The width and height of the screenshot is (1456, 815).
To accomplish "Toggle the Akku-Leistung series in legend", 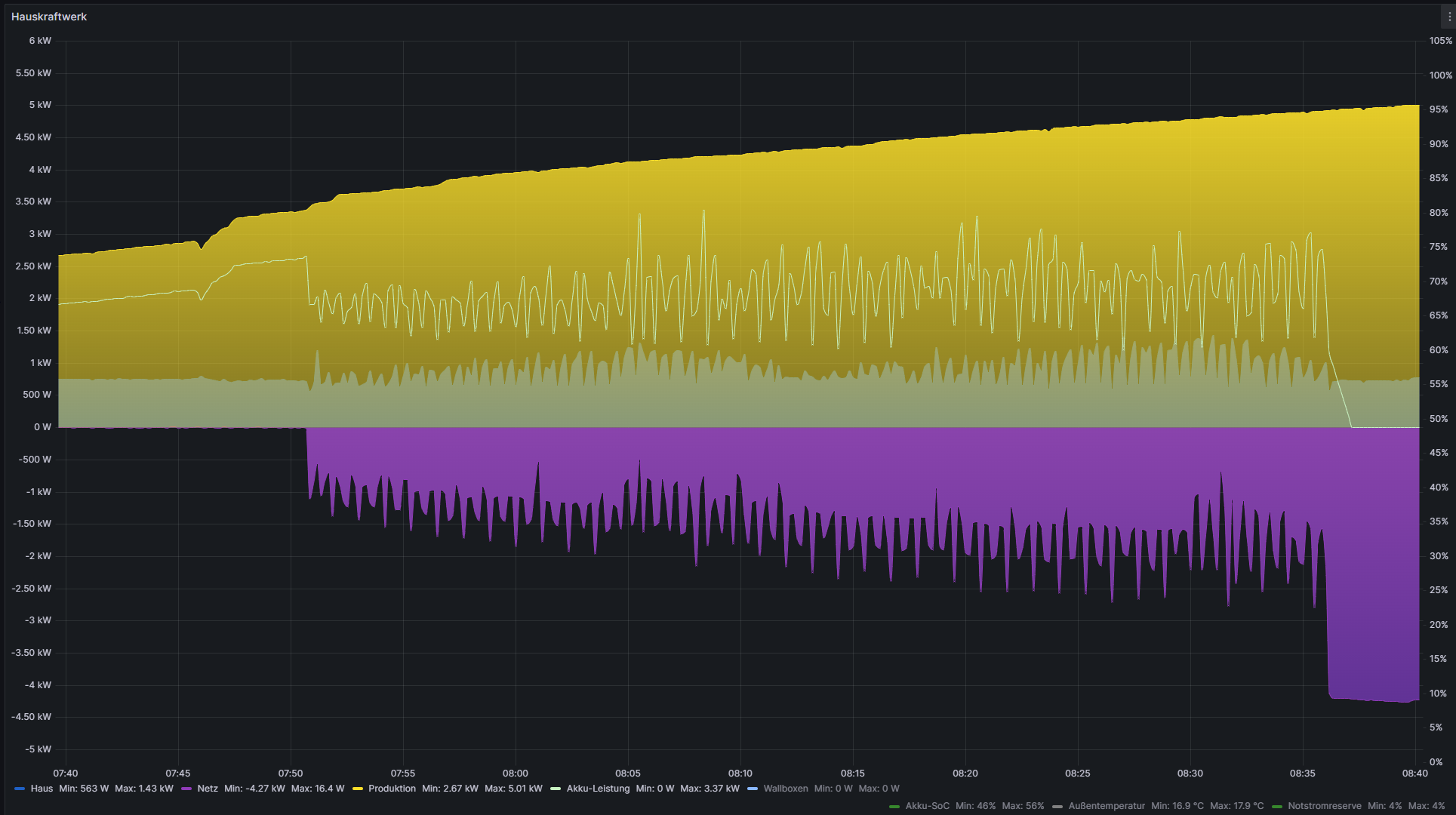I will coord(598,789).
